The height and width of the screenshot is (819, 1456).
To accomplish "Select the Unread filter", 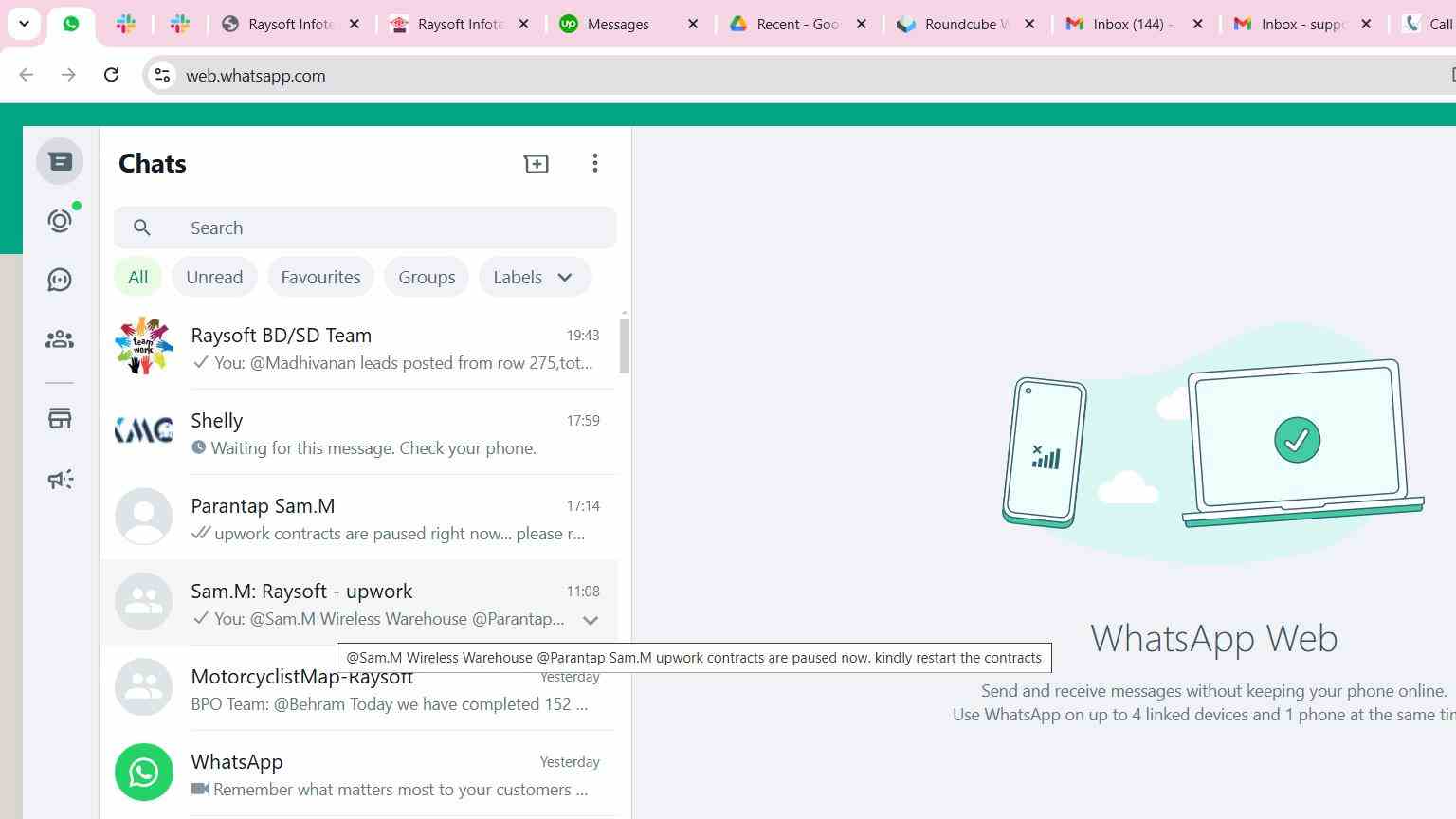I will [x=214, y=277].
